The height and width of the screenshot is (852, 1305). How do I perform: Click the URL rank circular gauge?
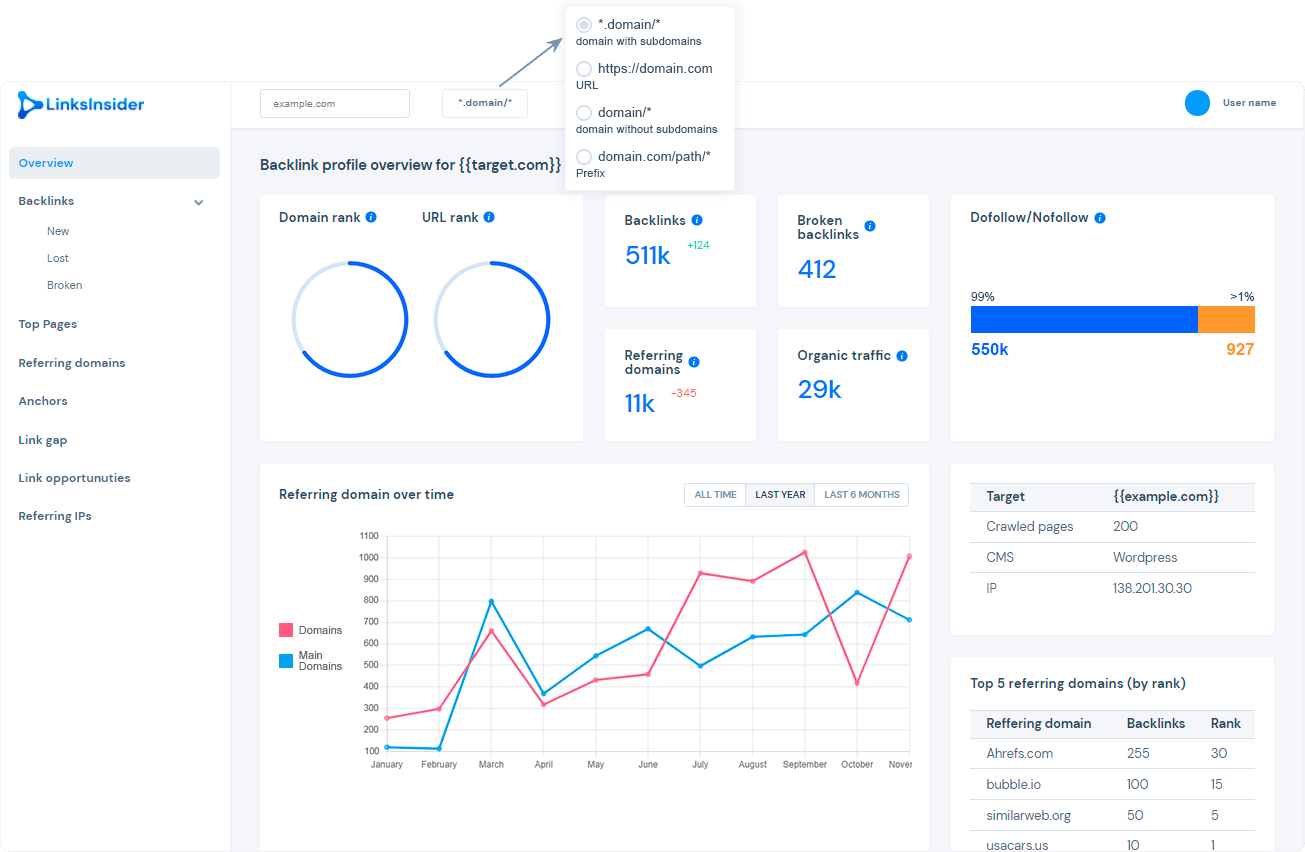[492, 320]
